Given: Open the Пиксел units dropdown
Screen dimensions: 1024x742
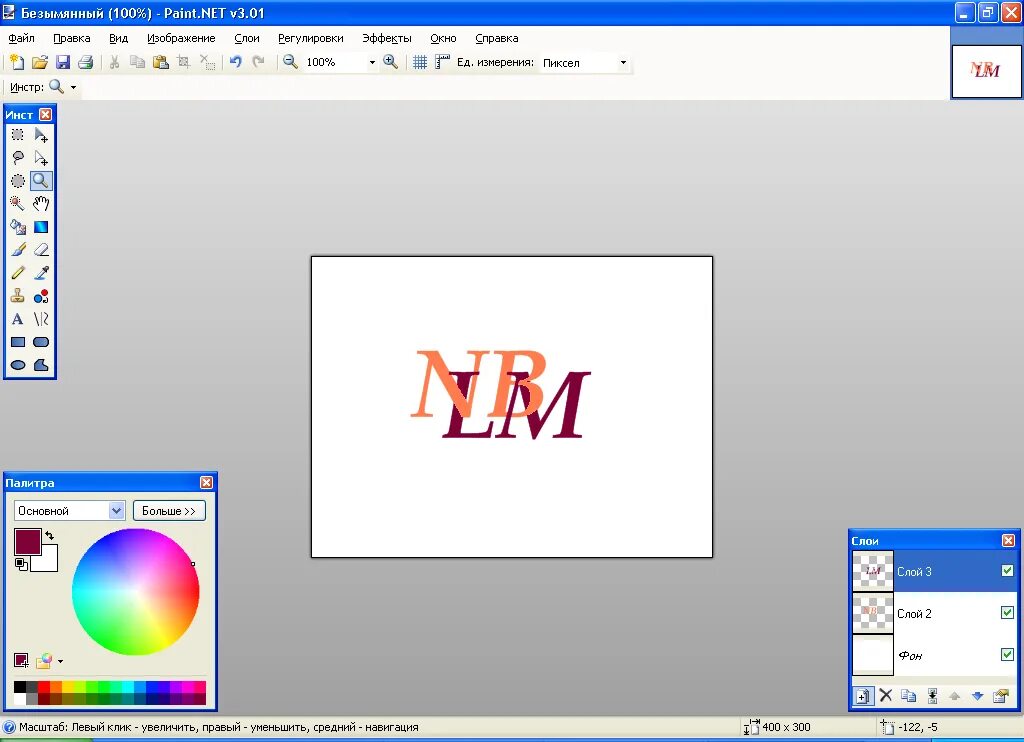Looking at the screenshot, I should click(623, 63).
